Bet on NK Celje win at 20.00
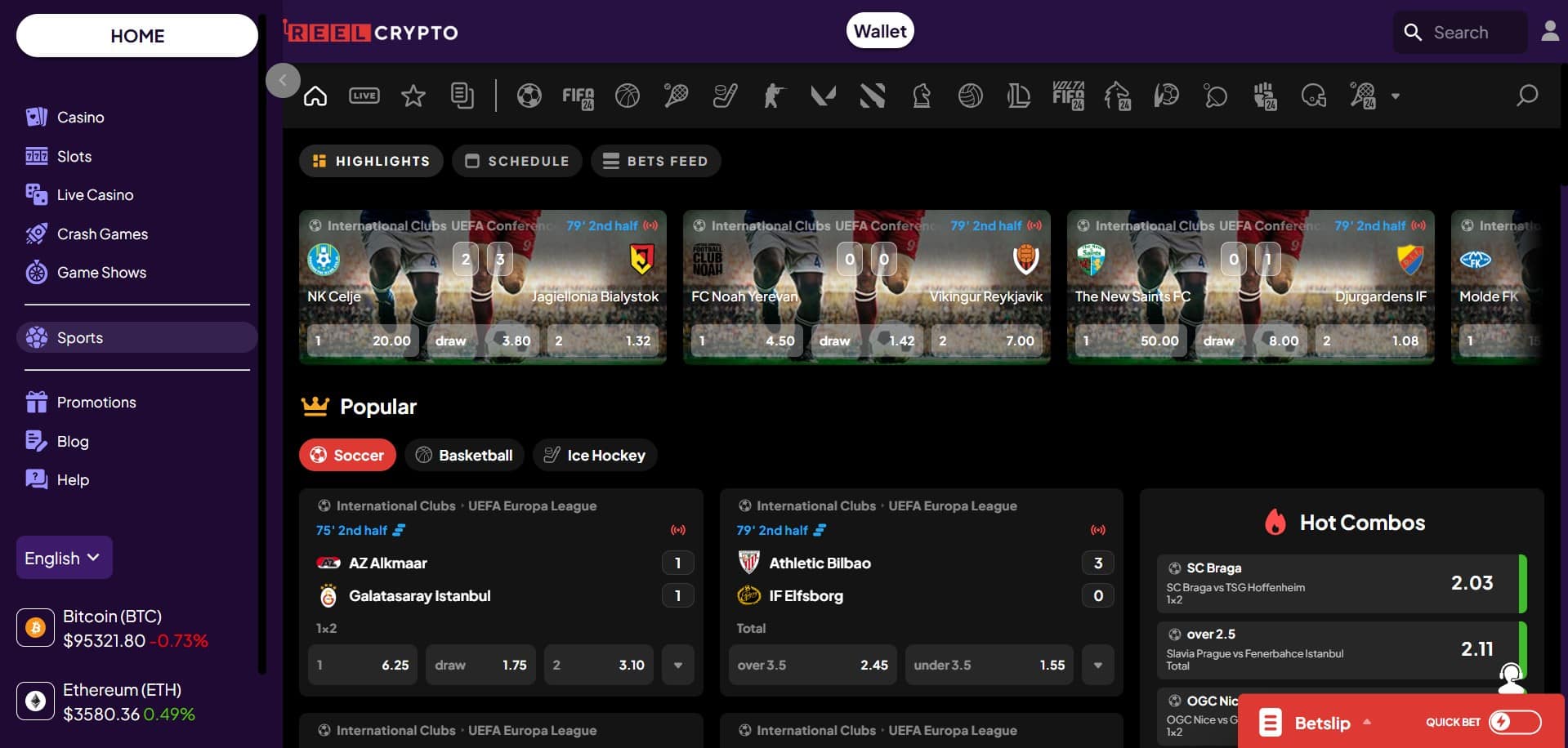The height and width of the screenshot is (748, 1568). click(363, 341)
